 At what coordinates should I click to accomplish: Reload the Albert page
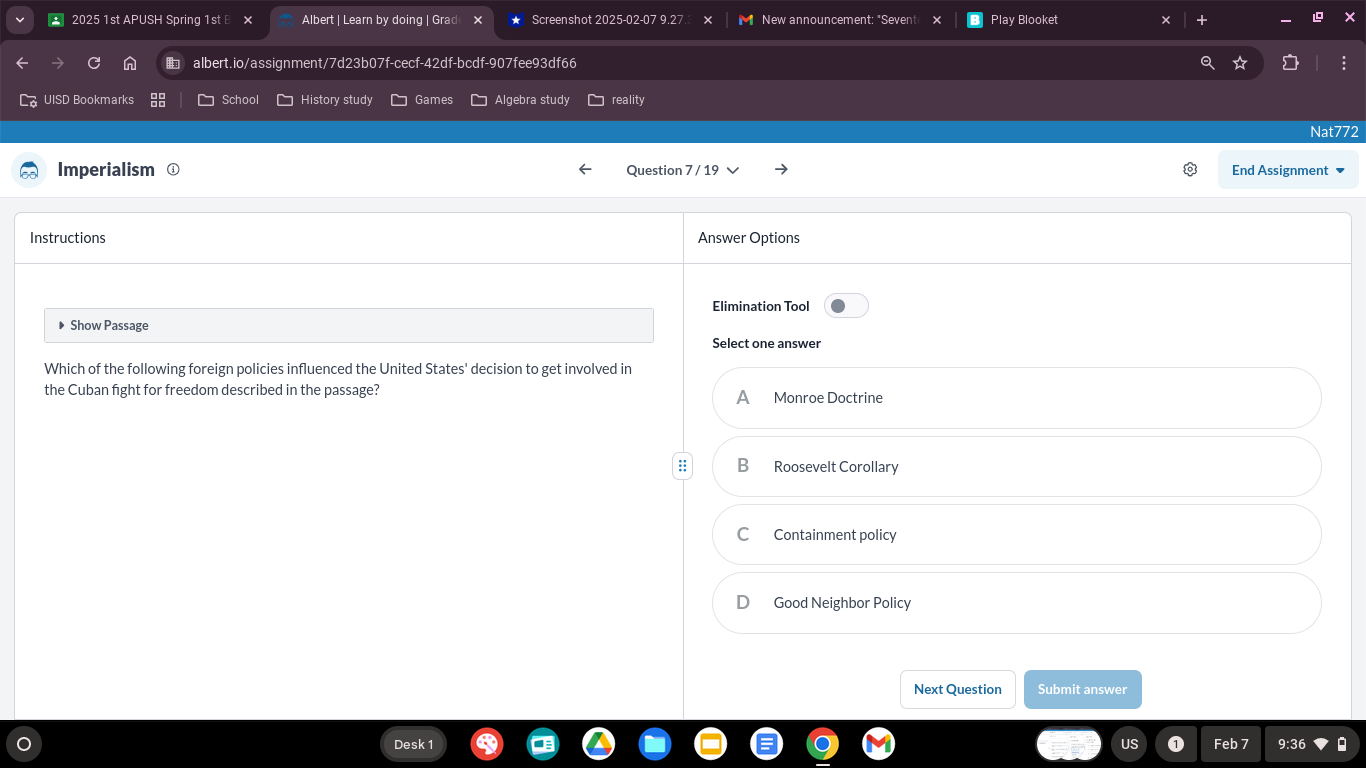(94, 63)
